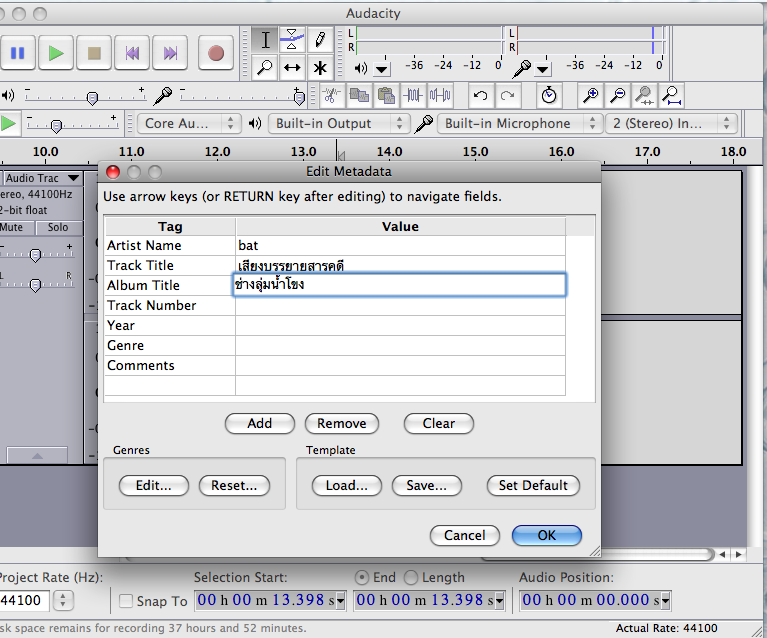The height and width of the screenshot is (638, 767).
Task: Select the Envelope tool
Action: [292, 40]
